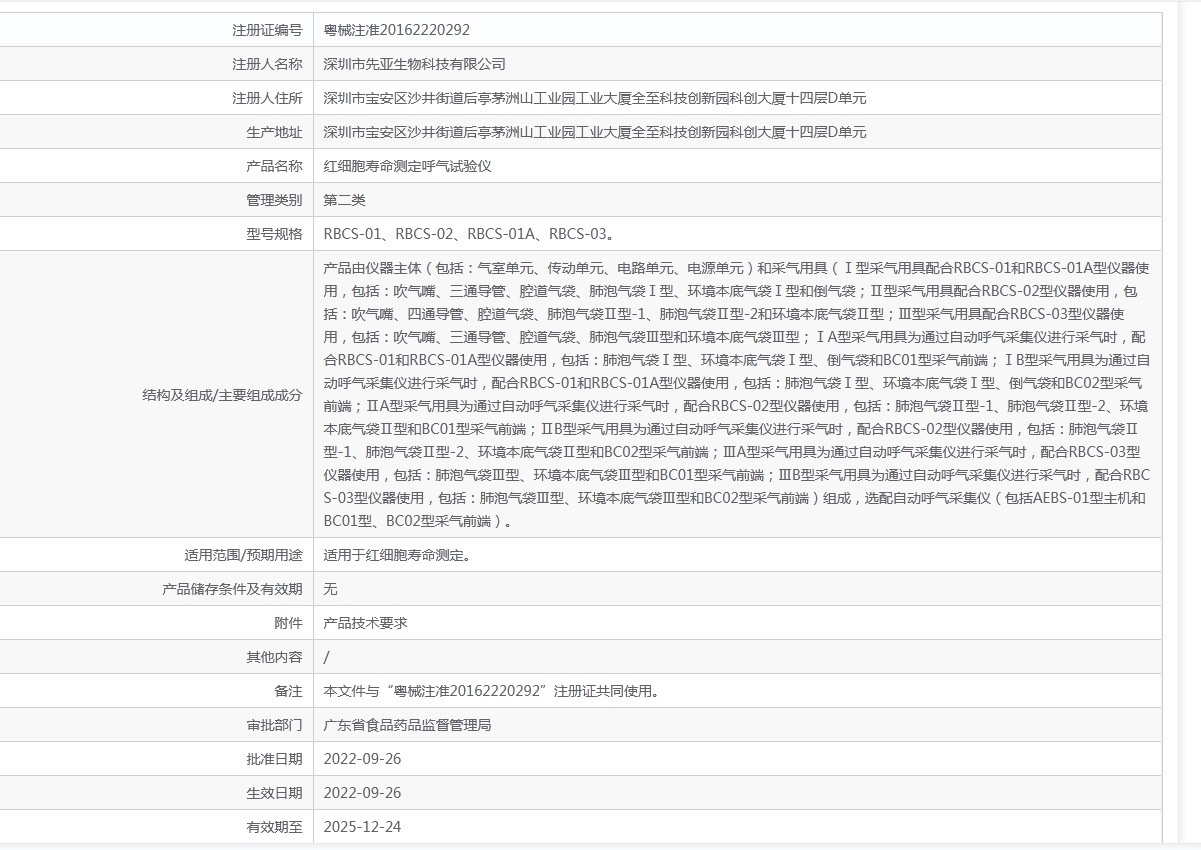Screen dimensions: 1201x850
Task: Click intended use text 适用于红细胞寿命测定
Action: point(396,555)
